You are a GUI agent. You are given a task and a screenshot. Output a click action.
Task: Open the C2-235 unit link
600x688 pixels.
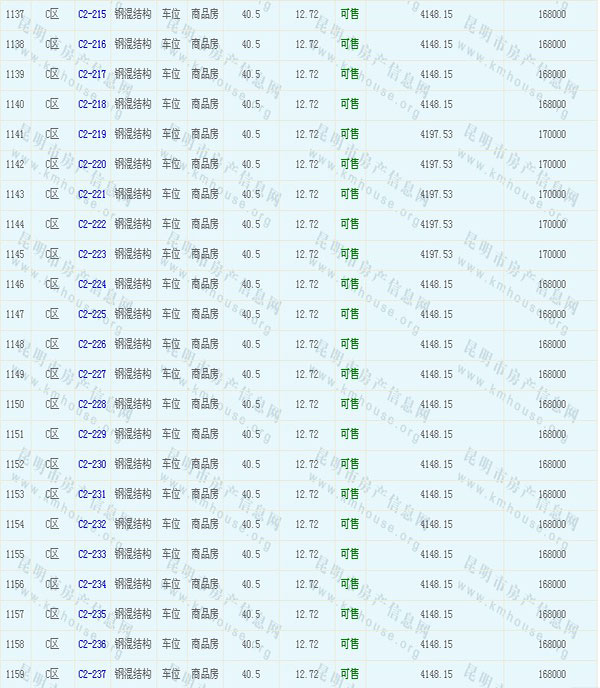tap(91, 614)
